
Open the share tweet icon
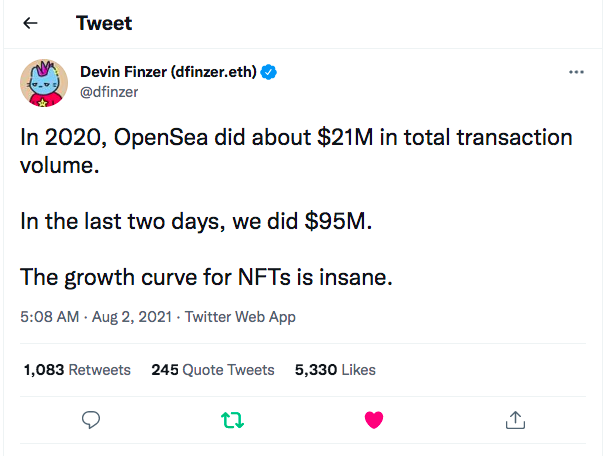(x=515, y=420)
